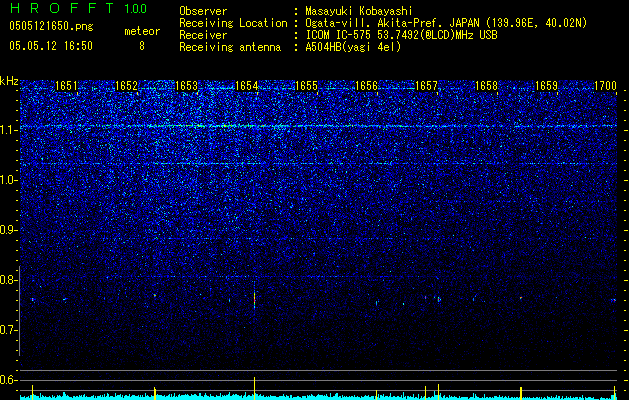Click the yellow meteor marker at 1700
629x400 pixels.
click(x=615, y=393)
